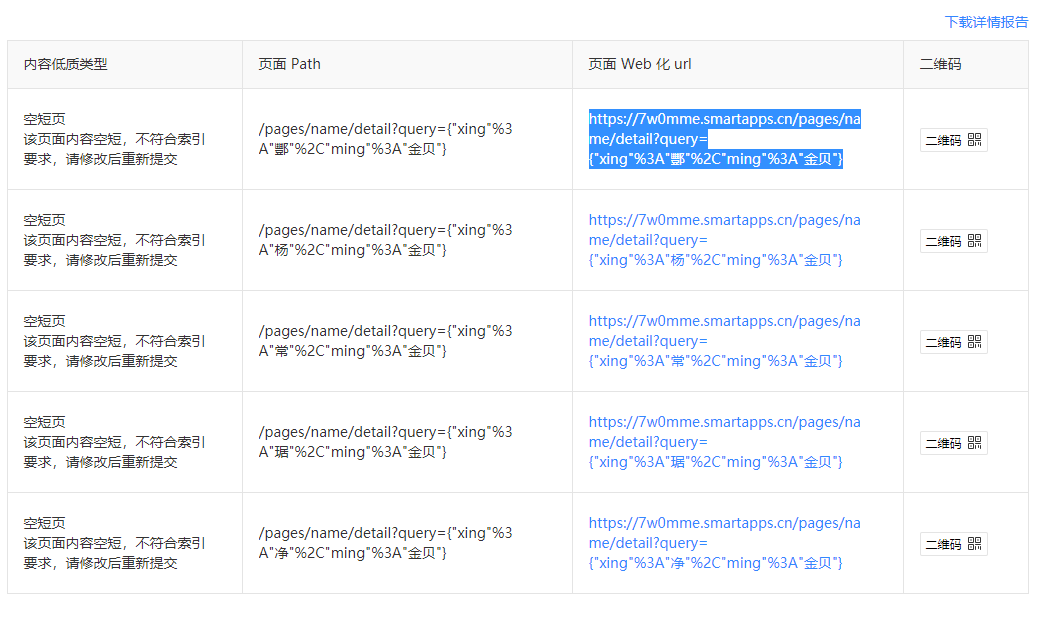Open the 下载详情报告 download link
This screenshot has height=618, width=1044.
pos(986,22)
